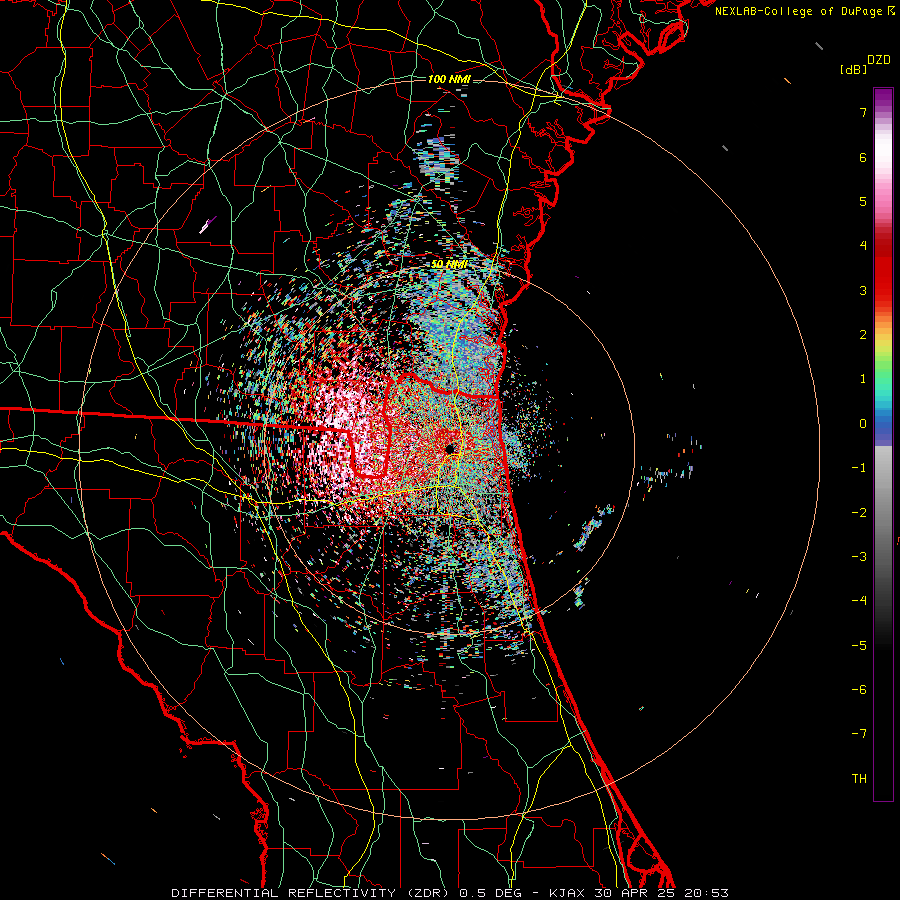This screenshot has width=900, height=900.
Task: Click the 5 label on the color scale
Action: pyautogui.click(x=863, y=201)
